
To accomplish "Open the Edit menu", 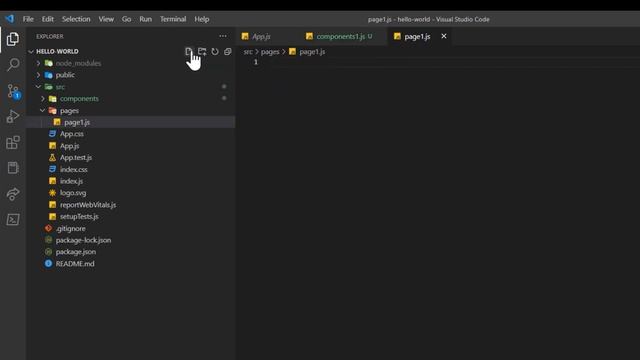I will [x=48, y=19].
